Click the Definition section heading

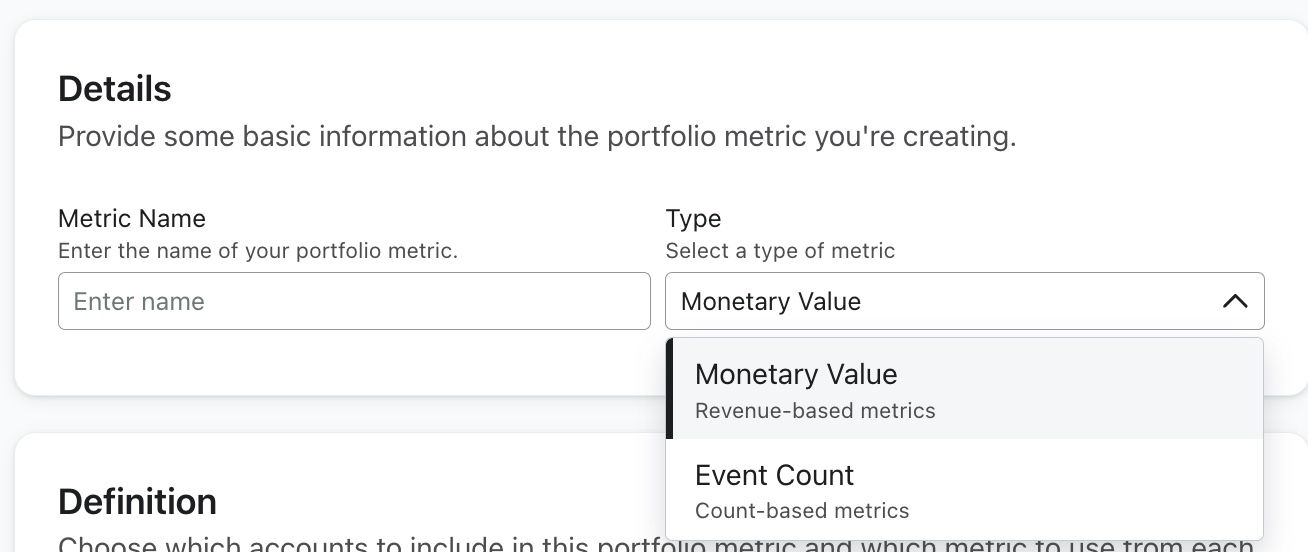[137, 501]
